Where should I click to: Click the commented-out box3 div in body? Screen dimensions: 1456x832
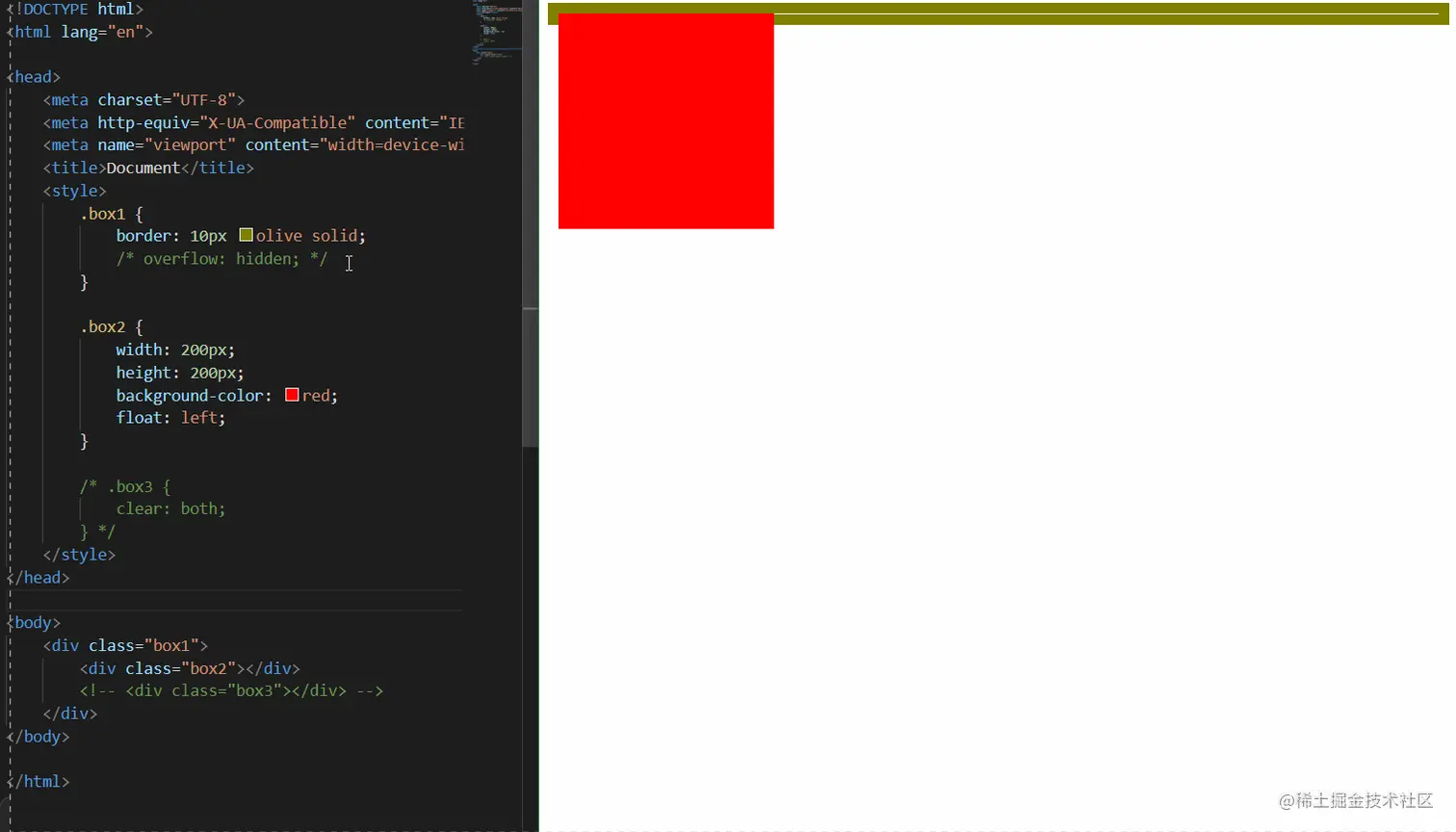click(x=231, y=689)
